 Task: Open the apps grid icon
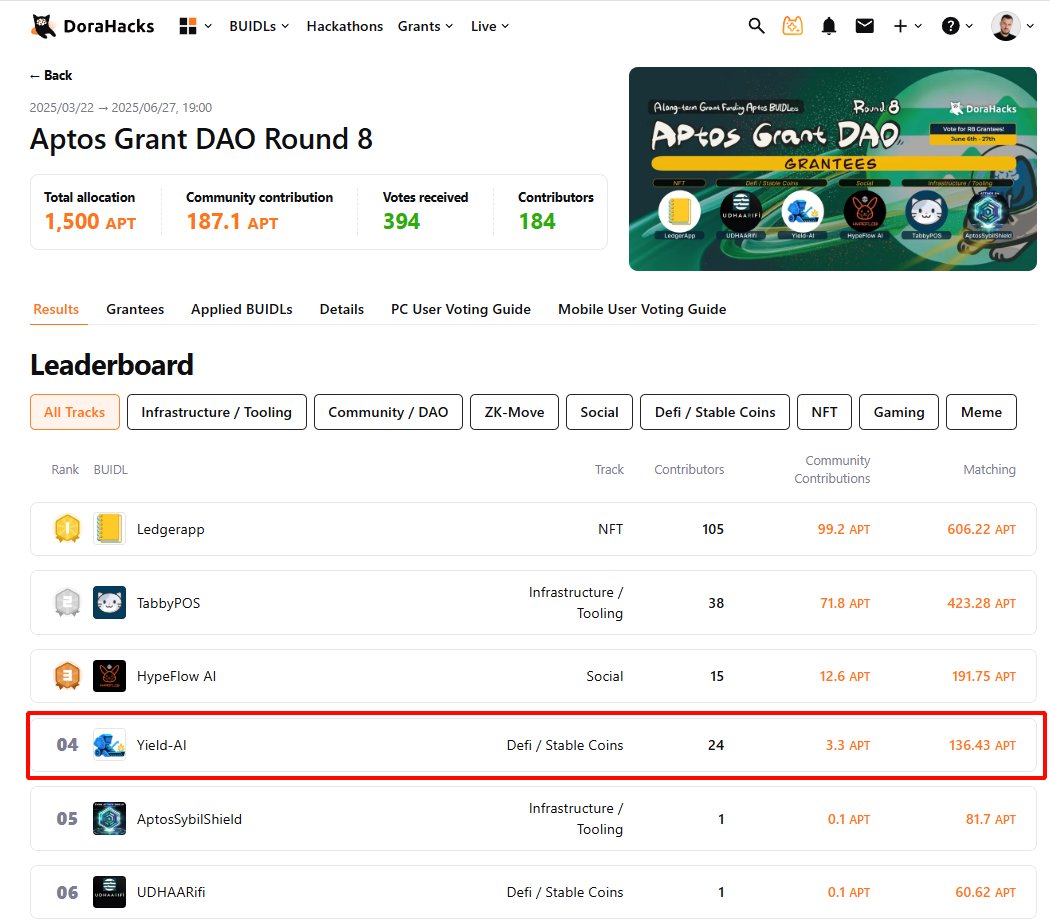point(188,26)
